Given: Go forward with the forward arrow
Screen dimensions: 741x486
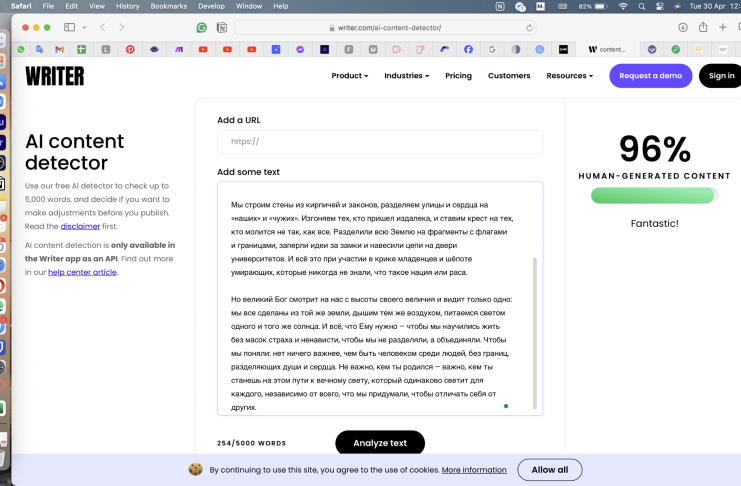Looking at the screenshot, I should [121, 27].
